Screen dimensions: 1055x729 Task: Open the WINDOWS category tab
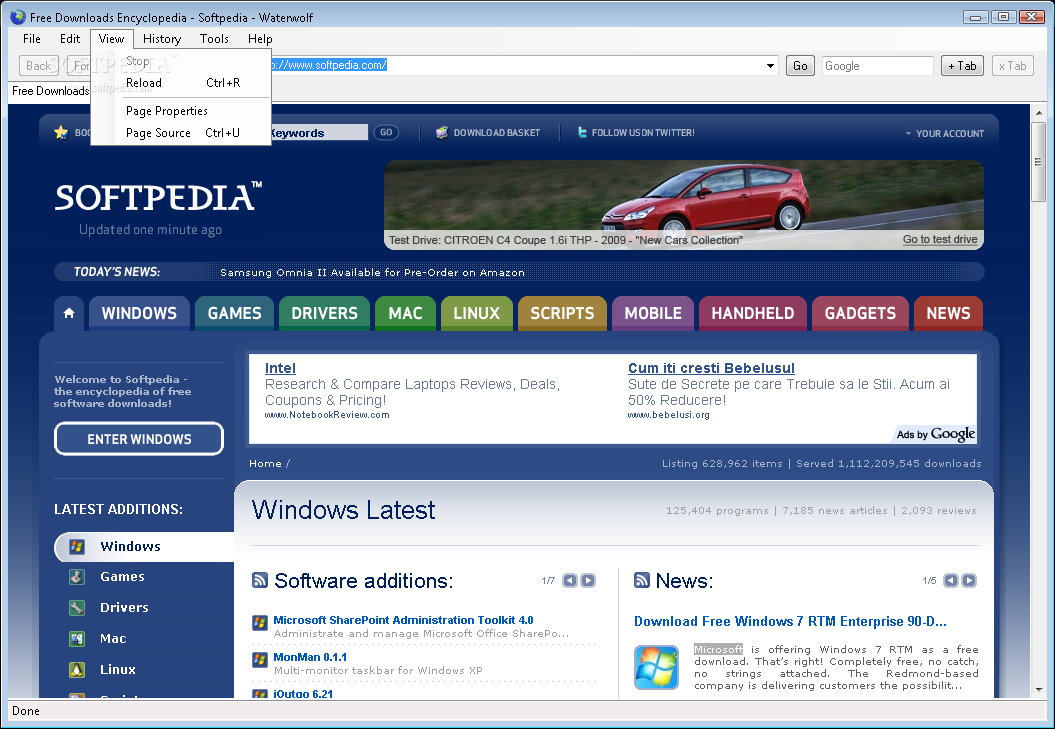139,313
